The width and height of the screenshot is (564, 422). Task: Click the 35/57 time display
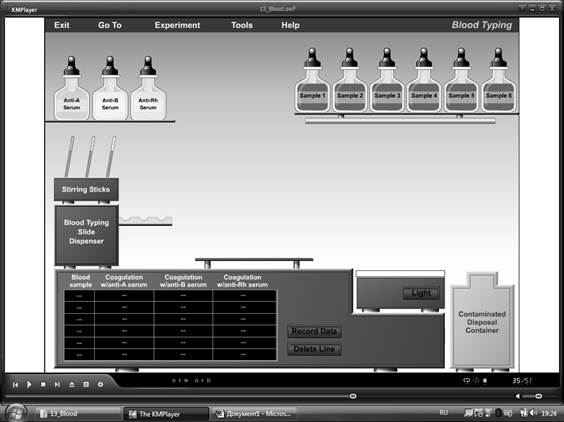click(522, 381)
